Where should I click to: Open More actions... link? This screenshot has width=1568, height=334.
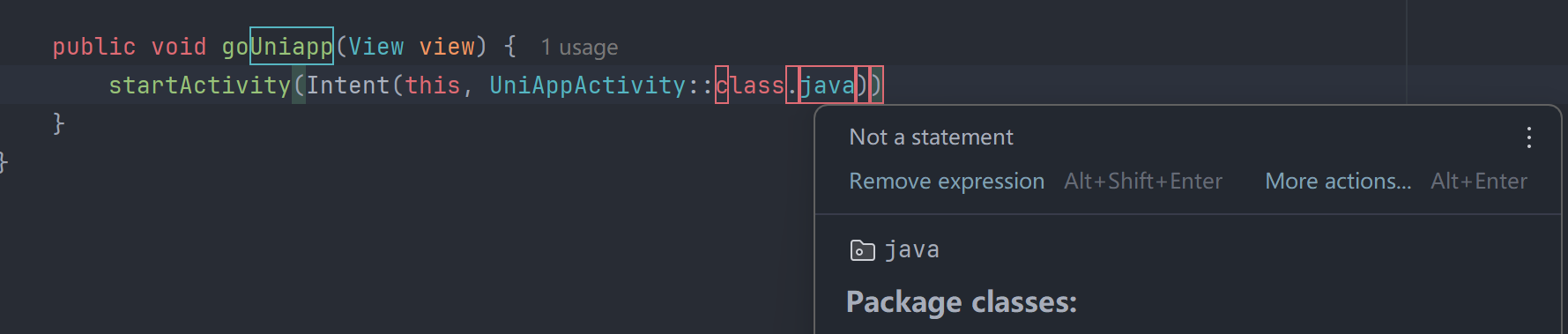(1338, 182)
